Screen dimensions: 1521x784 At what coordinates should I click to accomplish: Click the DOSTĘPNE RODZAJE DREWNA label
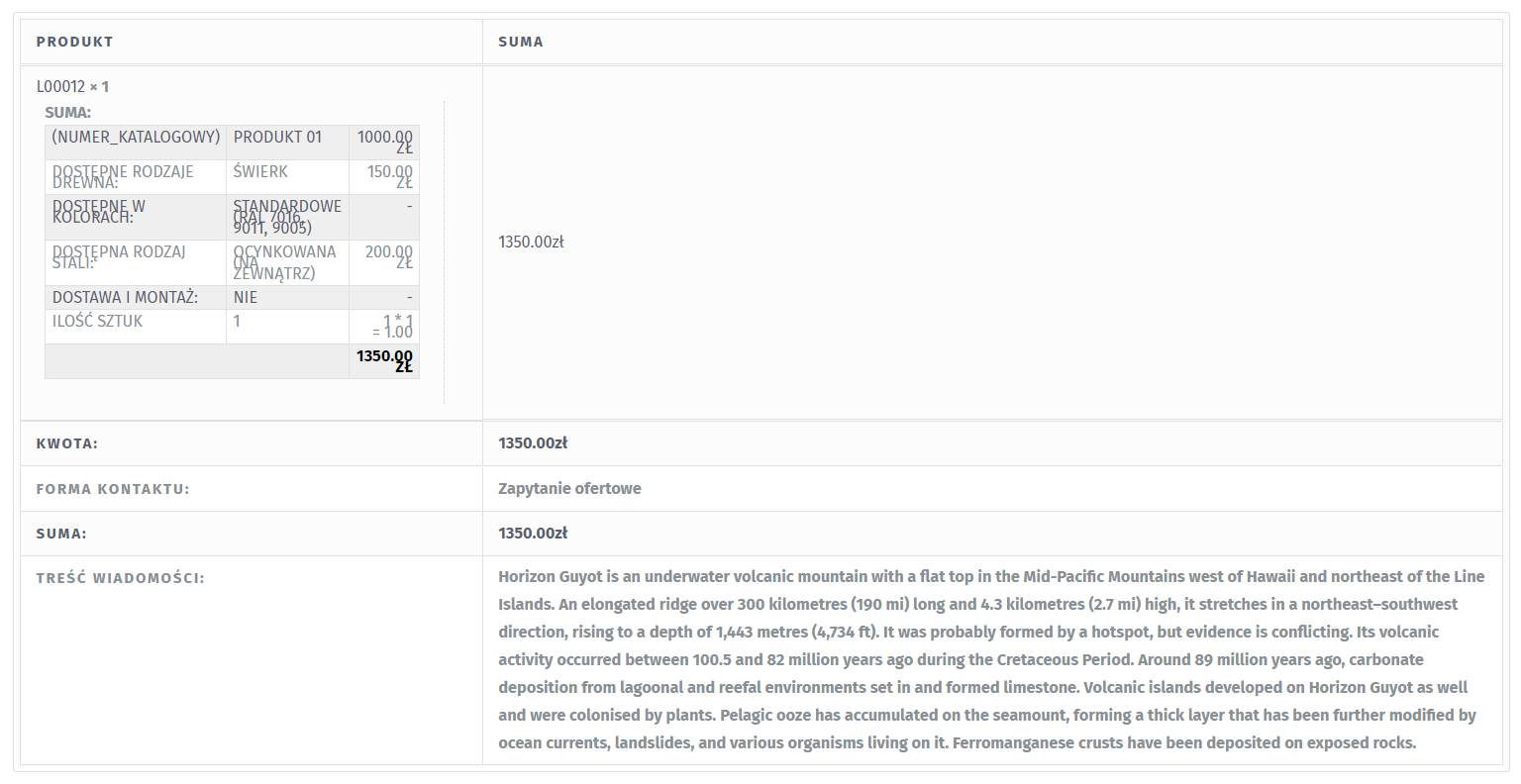(x=123, y=177)
